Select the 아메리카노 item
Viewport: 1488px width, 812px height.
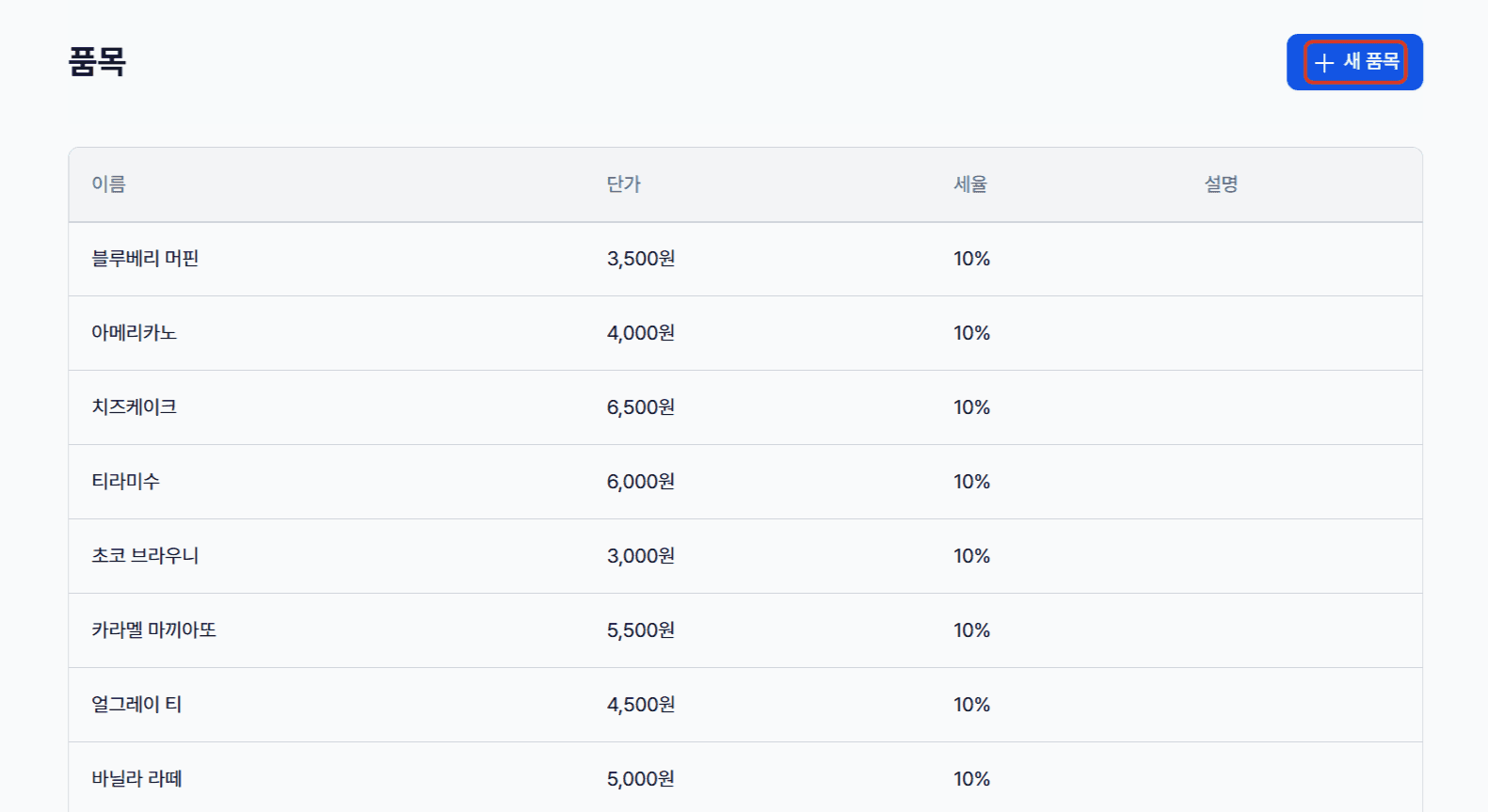pyautogui.click(x=745, y=333)
